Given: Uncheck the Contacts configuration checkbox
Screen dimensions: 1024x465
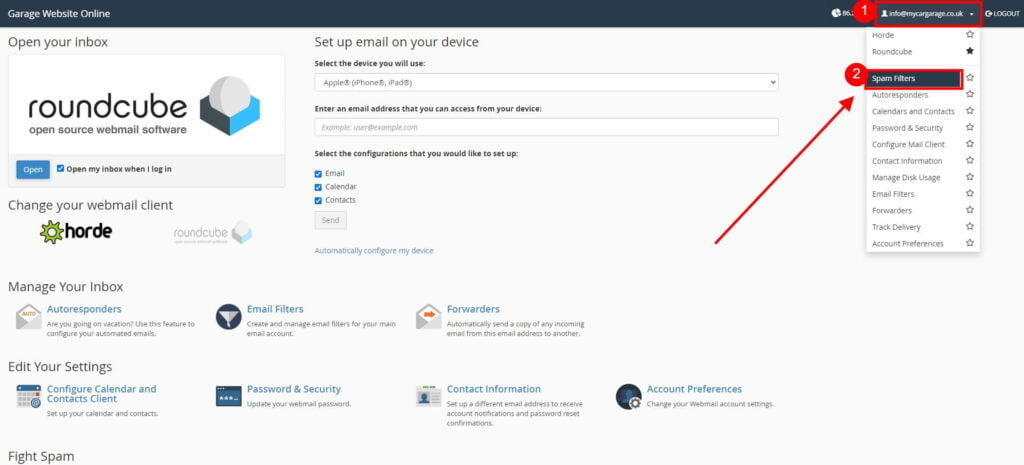Looking at the screenshot, I should (318, 200).
